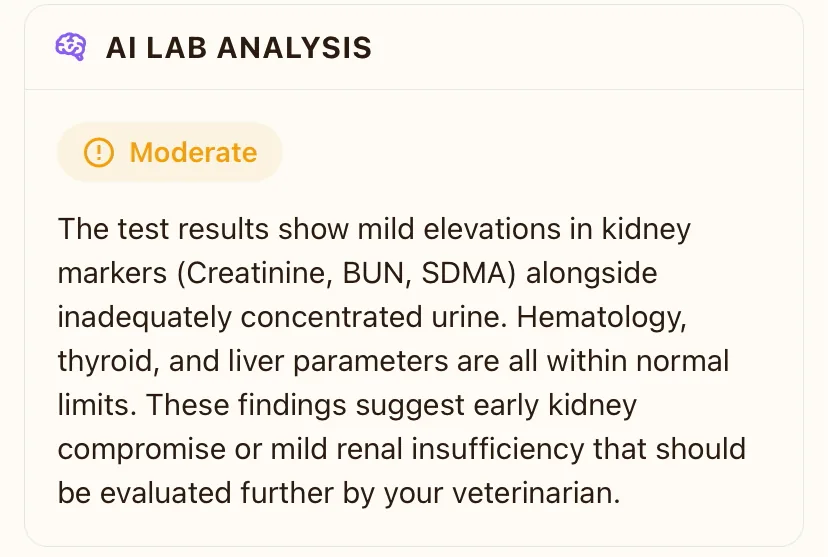This screenshot has height=557, width=828.
Task: Select the Moderate severity badge
Action: 170,153
